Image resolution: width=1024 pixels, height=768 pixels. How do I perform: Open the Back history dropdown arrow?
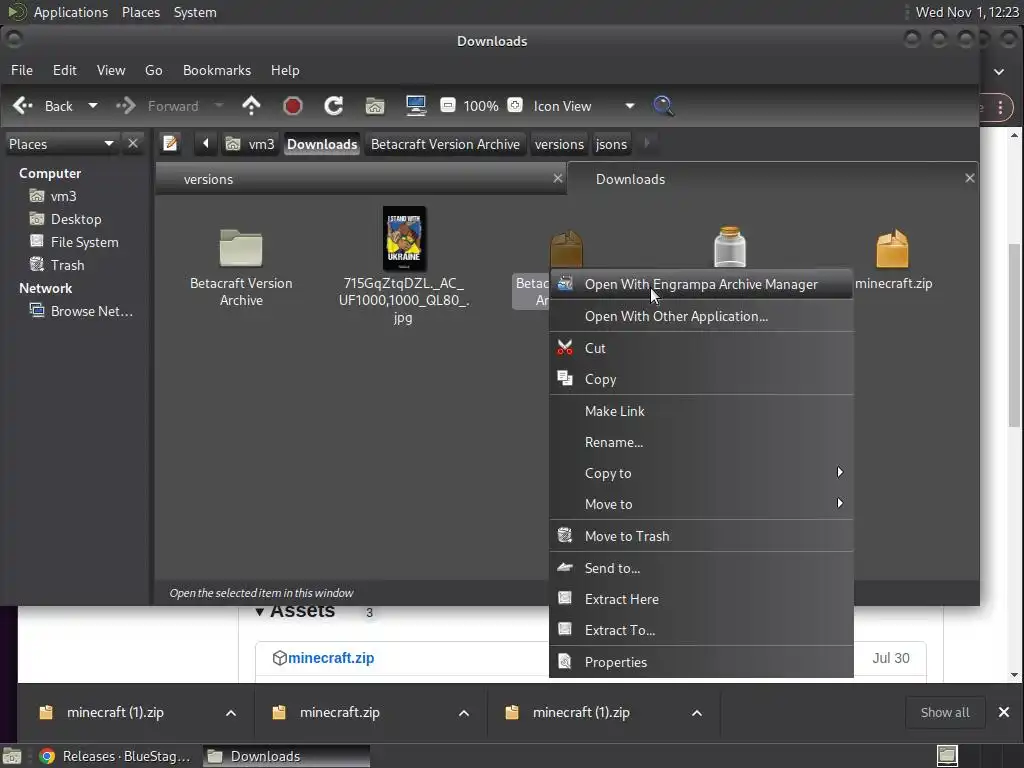click(93, 106)
